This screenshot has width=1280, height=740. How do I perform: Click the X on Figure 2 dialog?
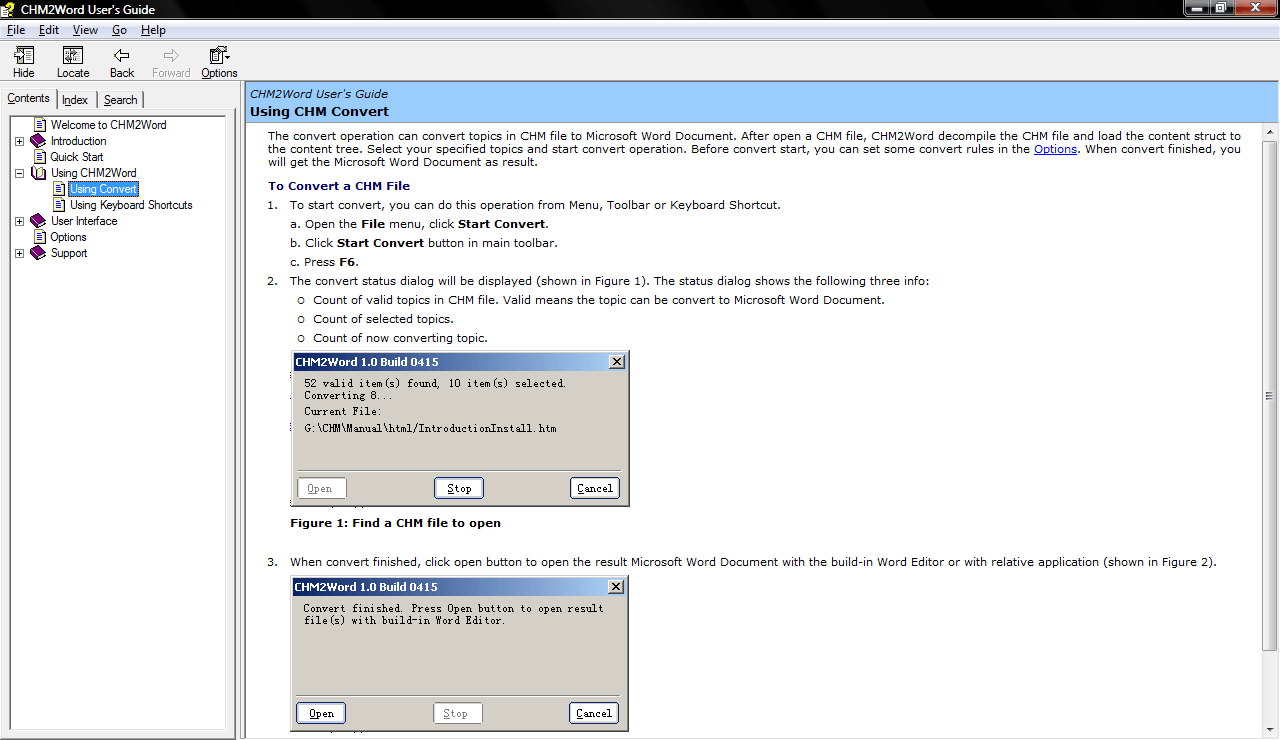click(x=616, y=586)
